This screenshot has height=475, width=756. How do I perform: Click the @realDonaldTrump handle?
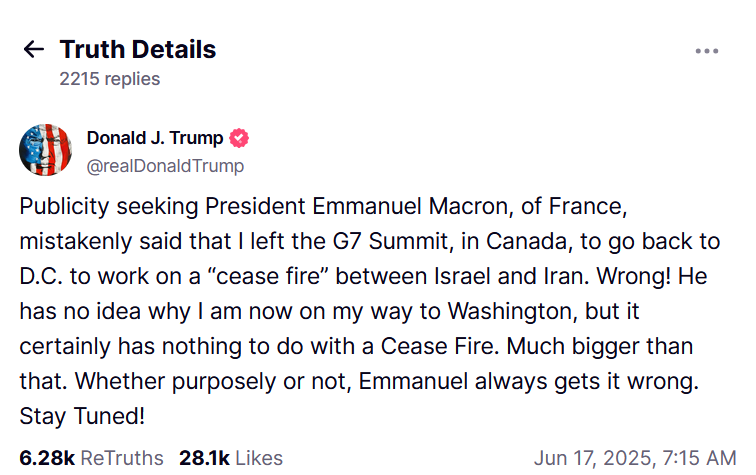[165, 166]
